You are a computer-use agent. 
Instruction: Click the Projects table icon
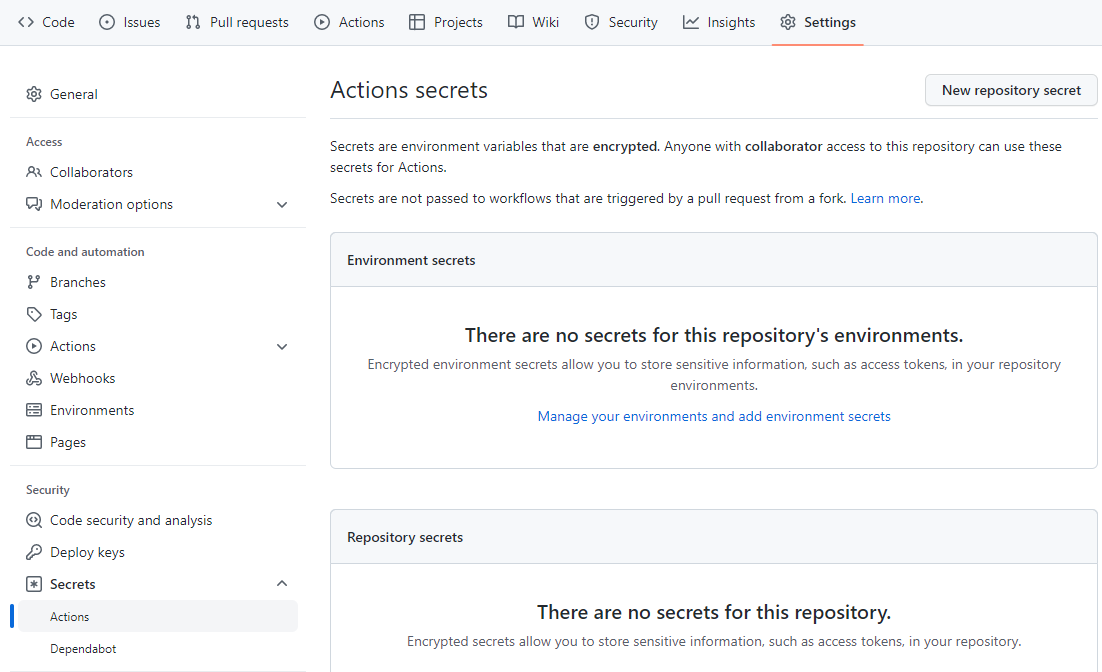click(417, 22)
